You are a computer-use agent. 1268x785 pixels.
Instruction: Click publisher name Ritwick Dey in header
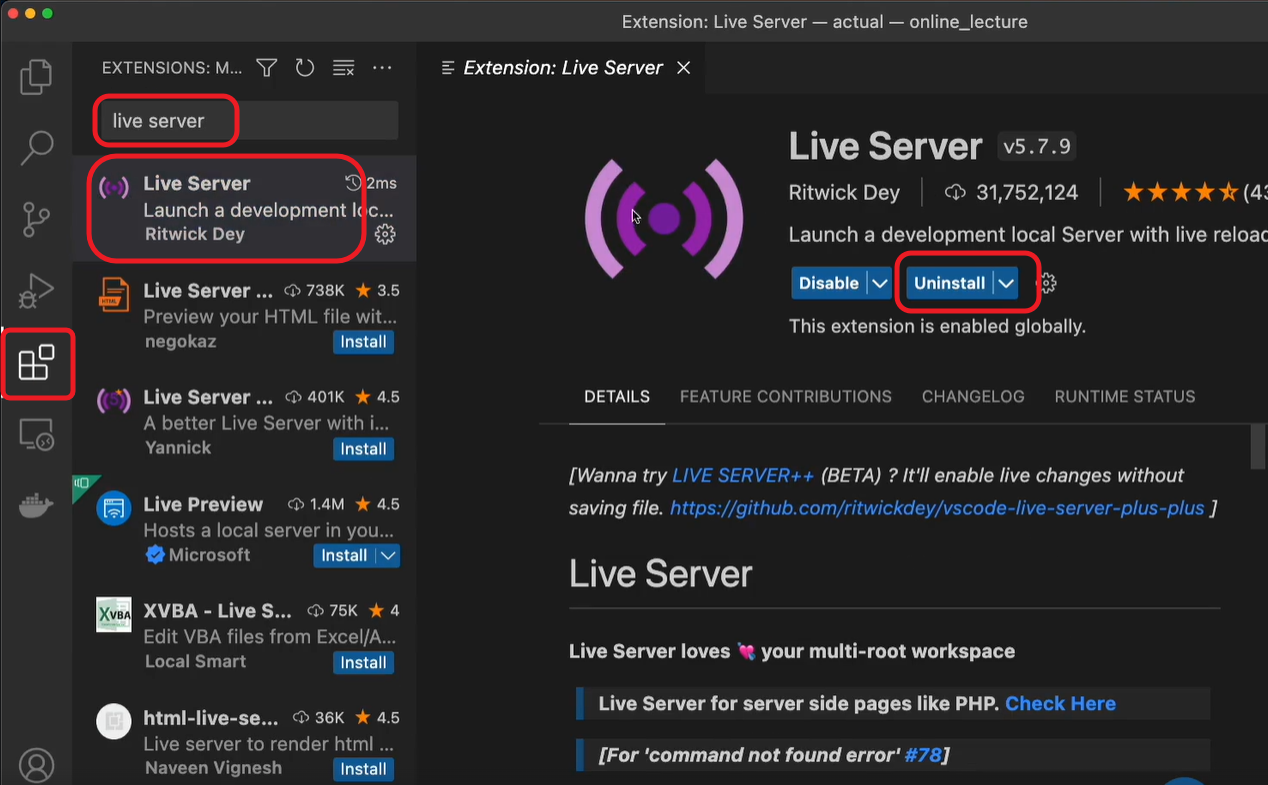pyautogui.click(x=844, y=192)
